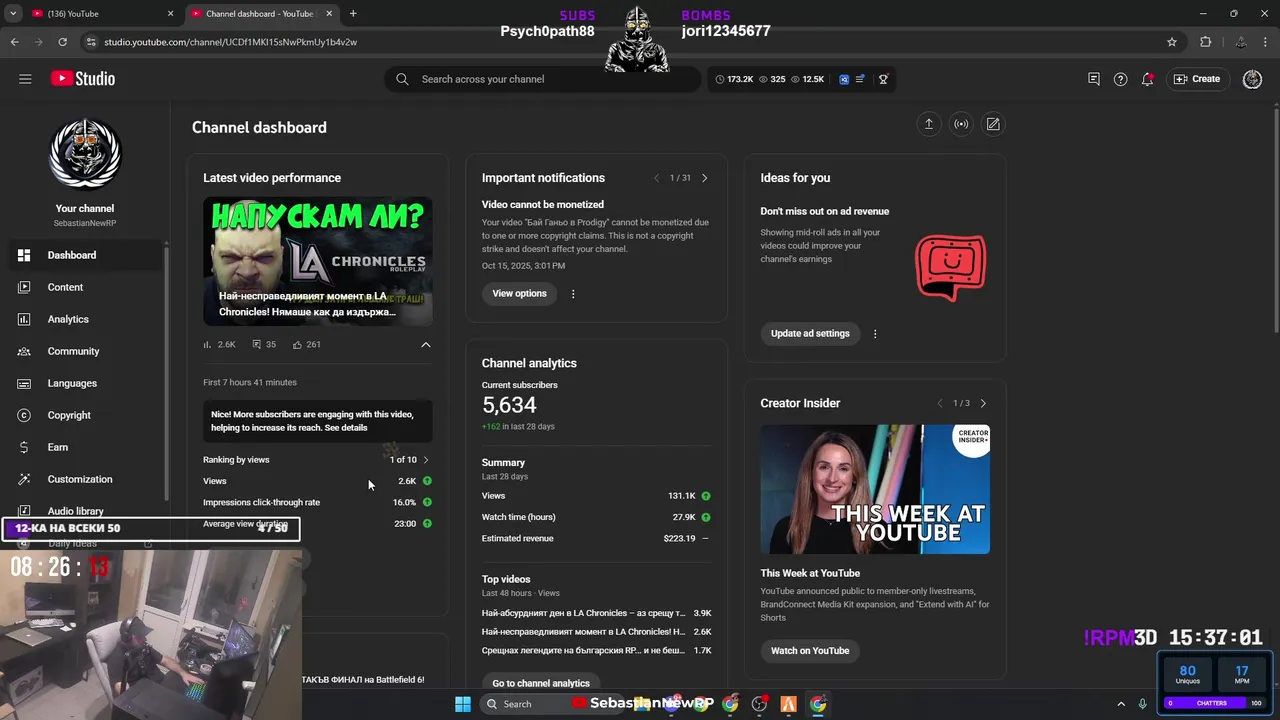The image size is (1280, 720).
Task: Go back in browser history
Action: pos(14,42)
